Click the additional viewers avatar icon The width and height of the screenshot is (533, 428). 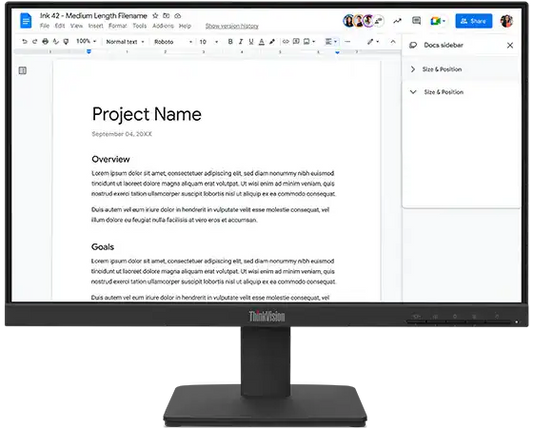pyautogui.click(x=379, y=21)
